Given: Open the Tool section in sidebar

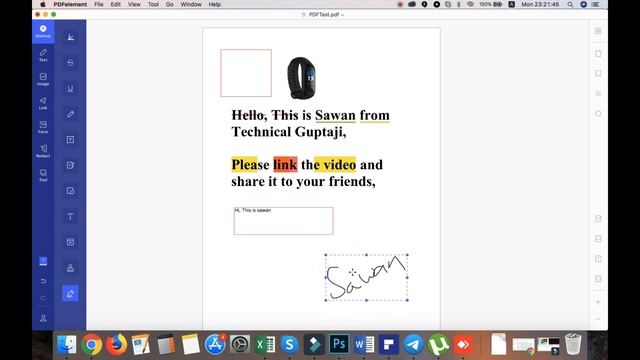Looking at the screenshot, I should [x=43, y=175].
